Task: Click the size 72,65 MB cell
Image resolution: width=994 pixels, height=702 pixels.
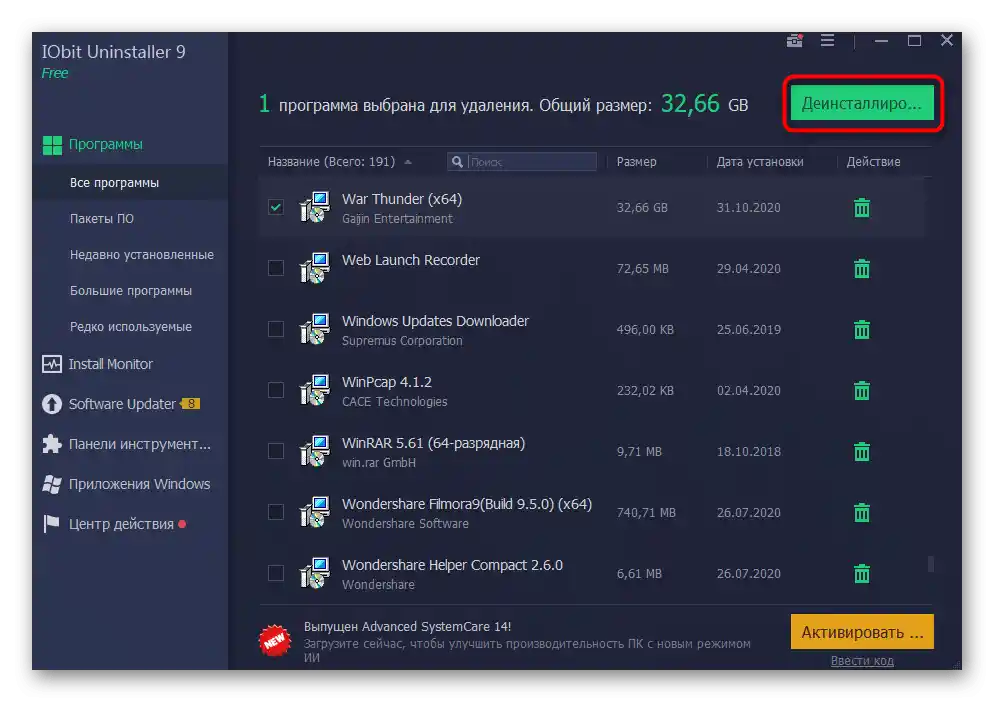Action: coord(642,269)
